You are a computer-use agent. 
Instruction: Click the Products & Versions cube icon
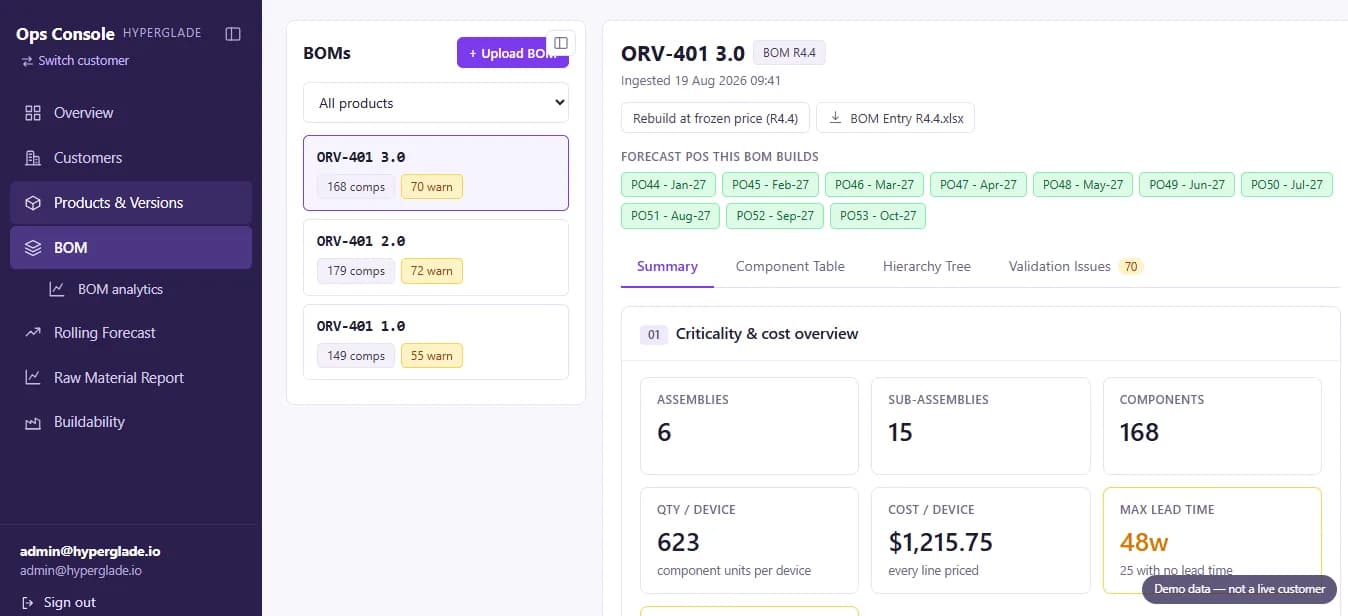33,203
